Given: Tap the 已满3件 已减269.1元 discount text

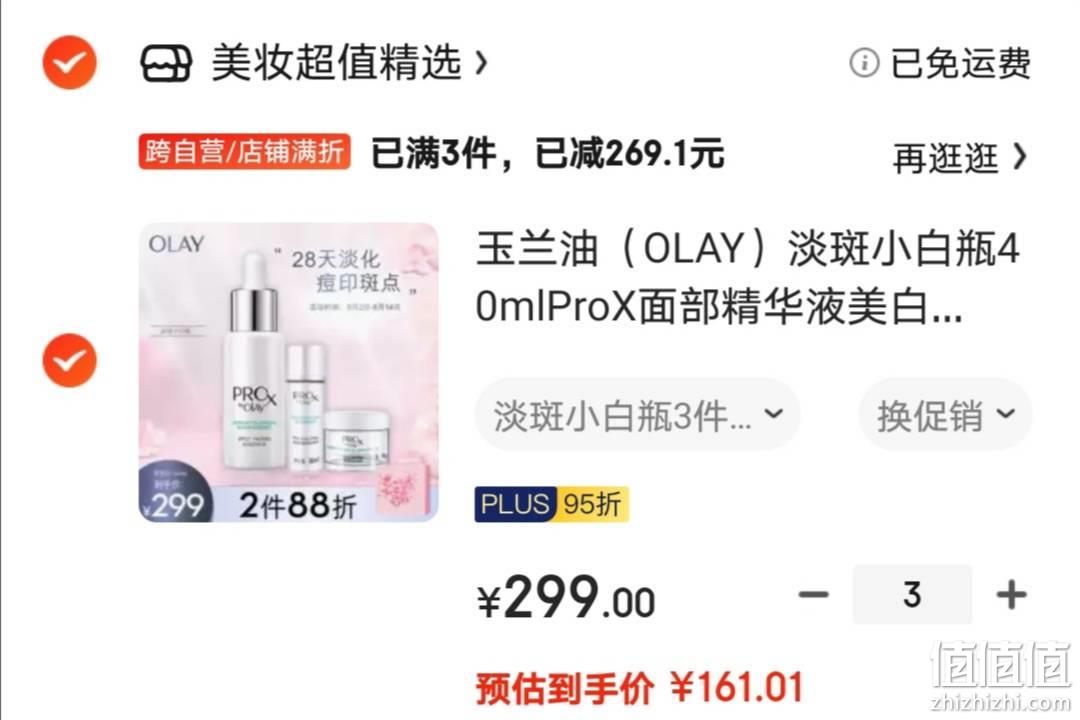Looking at the screenshot, I should pyautogui.click(x=548, y=152).
